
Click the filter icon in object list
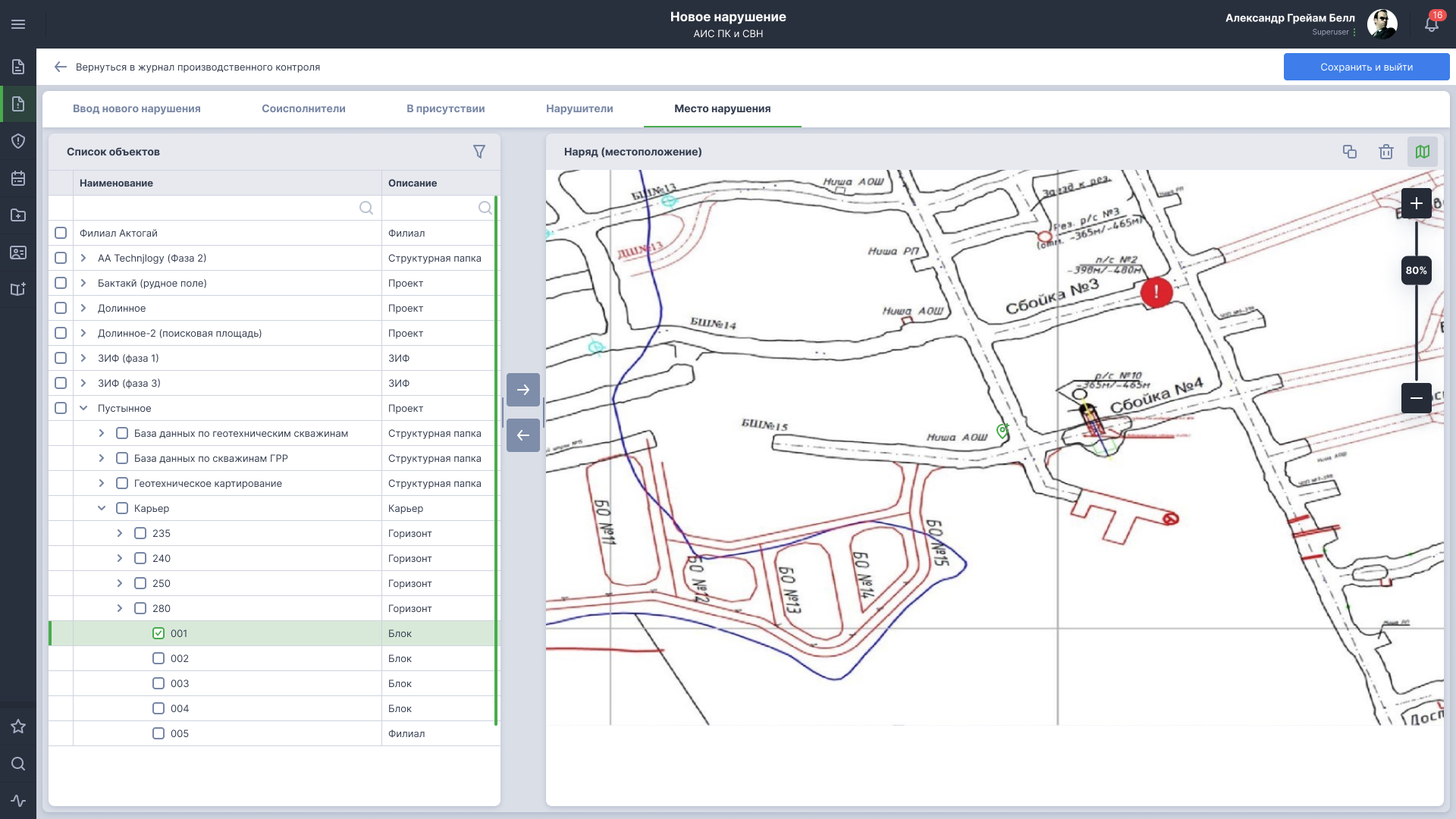pyautogui.click(x=479, y=152)
